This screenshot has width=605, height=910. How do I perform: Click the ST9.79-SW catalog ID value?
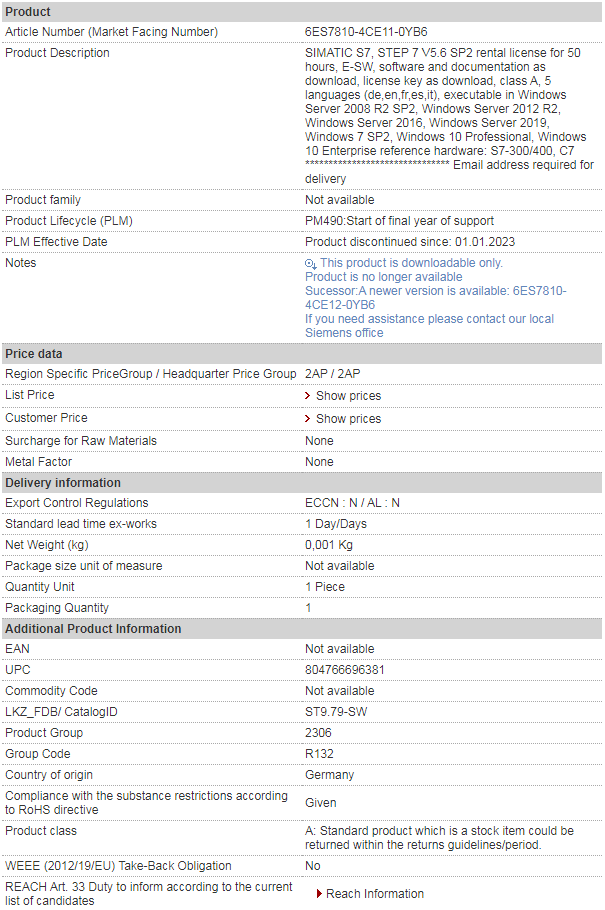(x=336, y=712)
